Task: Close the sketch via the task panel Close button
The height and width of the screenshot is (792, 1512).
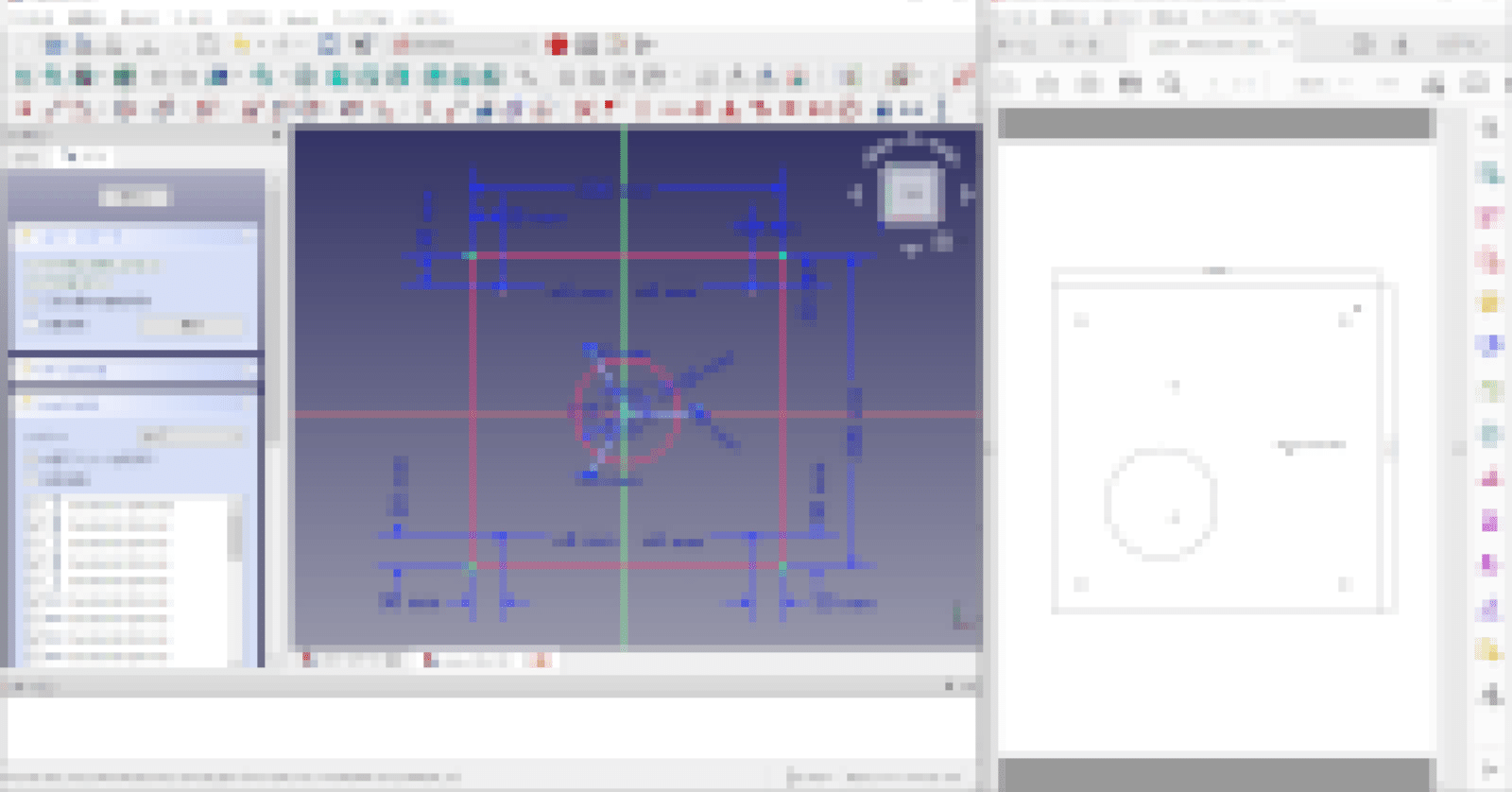Action: coord(133,197)
